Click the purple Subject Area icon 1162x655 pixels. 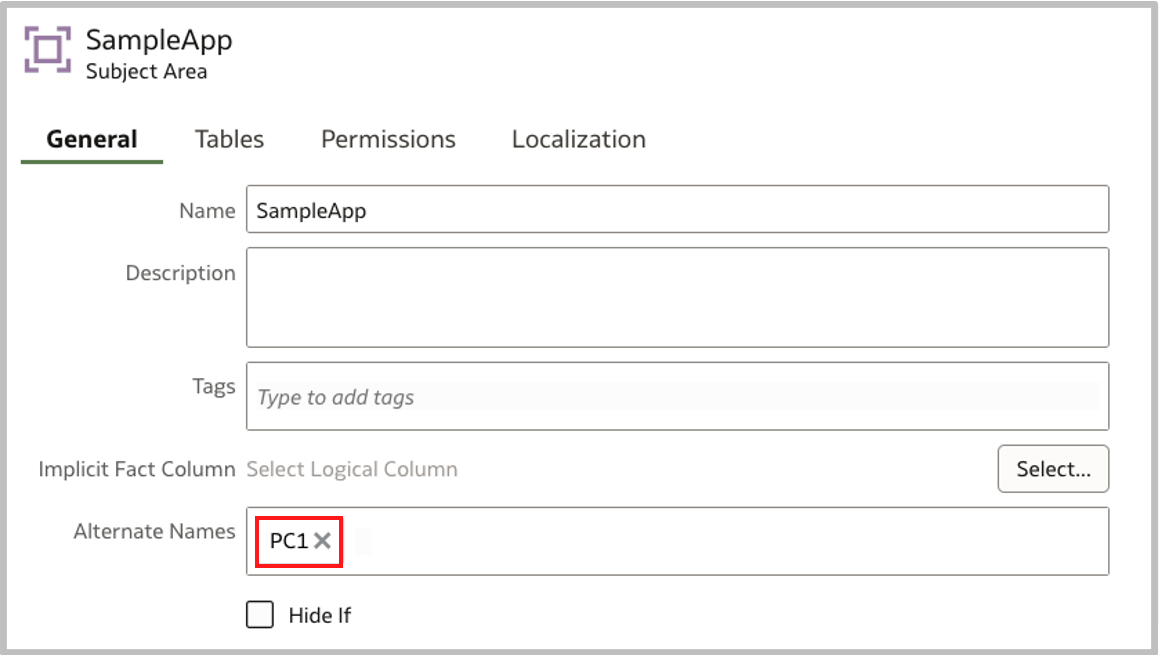[x=49, y=49]
